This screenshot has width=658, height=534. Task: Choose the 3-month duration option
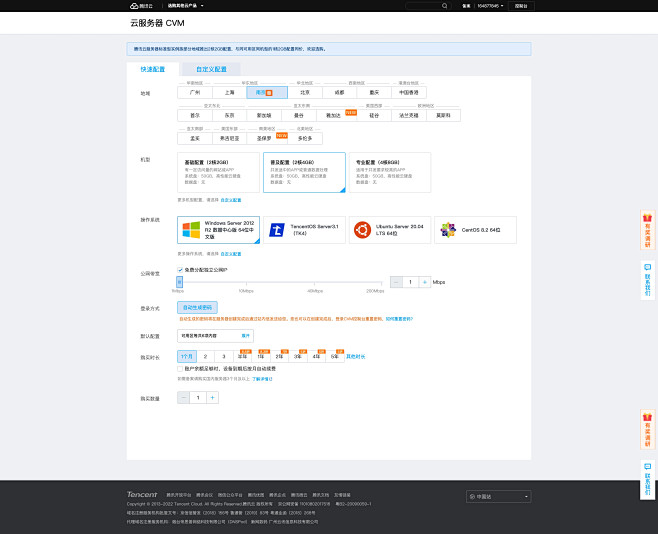224,357
